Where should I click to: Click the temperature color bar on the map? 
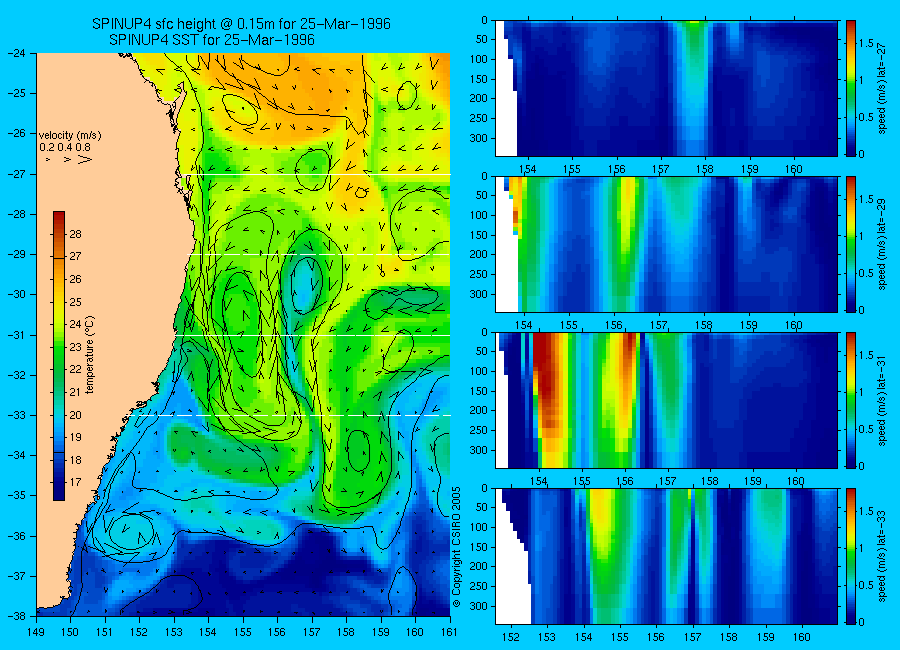coord(59,356)
